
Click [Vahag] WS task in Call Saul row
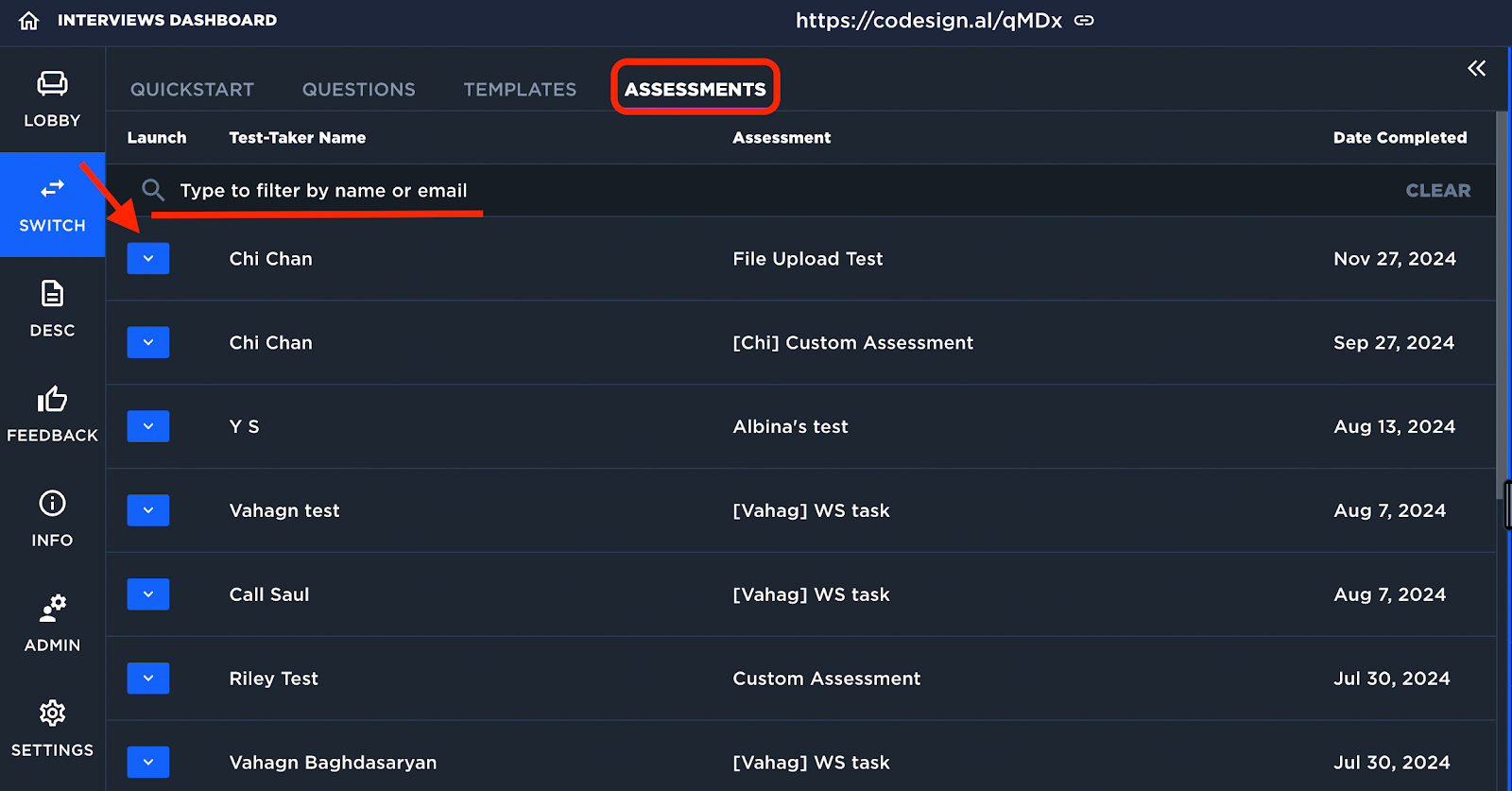[812, 594]
